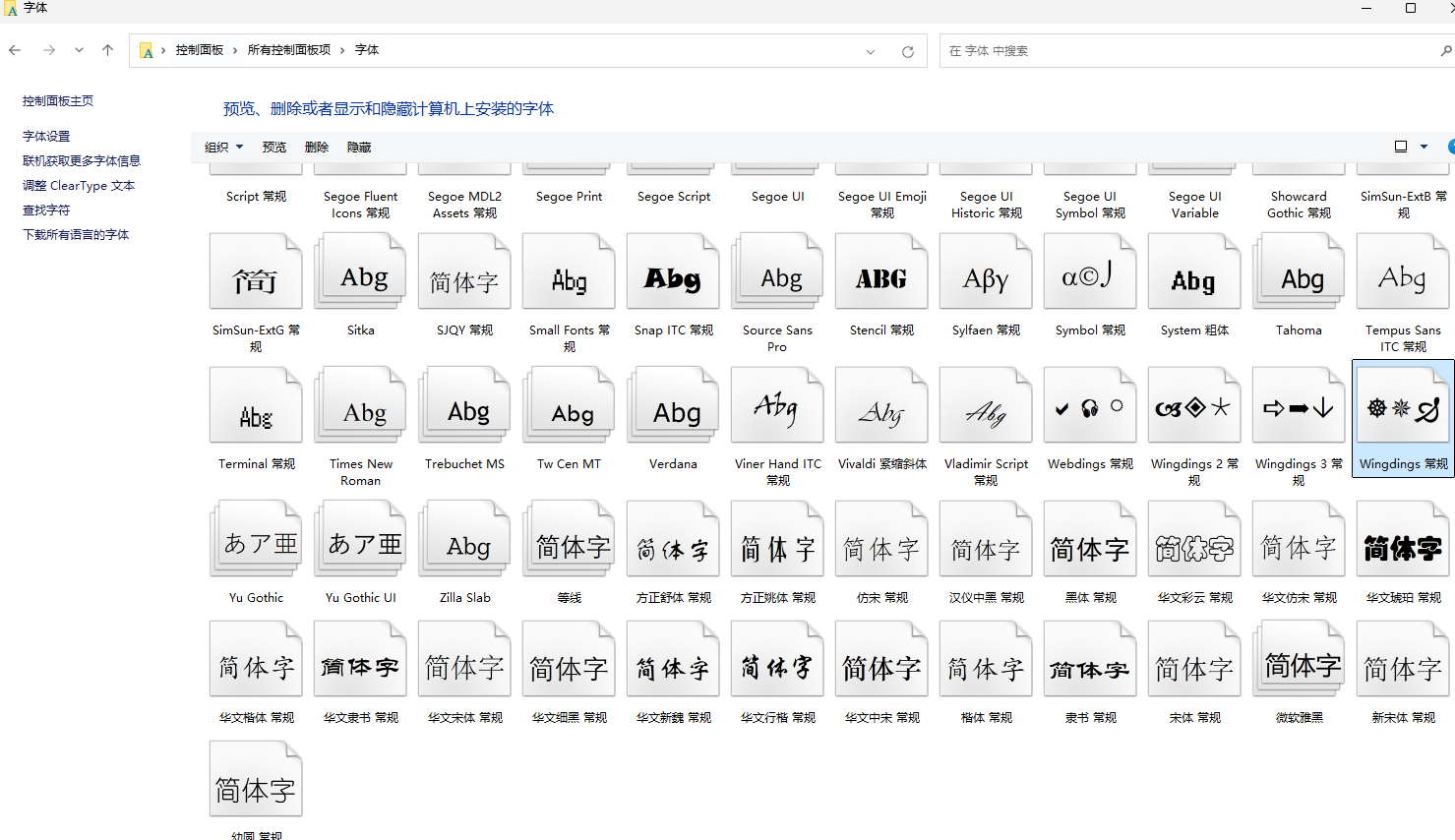
Task: Select the Tw Cen MT font icon
Action: pos(569,407)
